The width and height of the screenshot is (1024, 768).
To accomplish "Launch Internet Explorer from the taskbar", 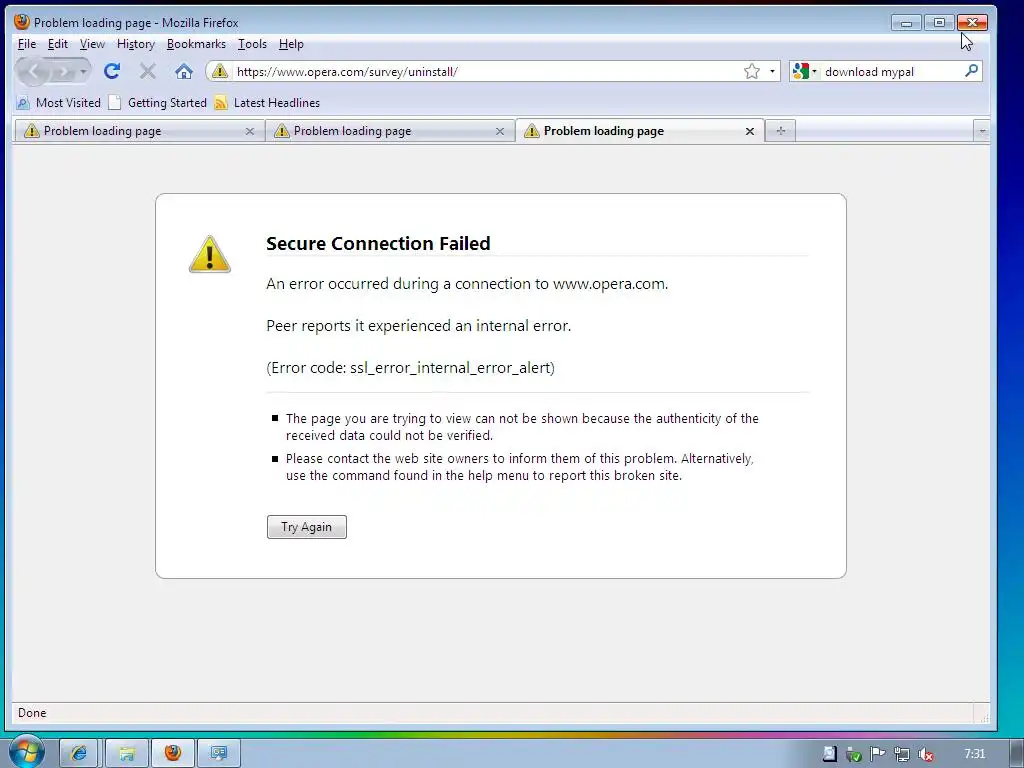I will point(79,753).
